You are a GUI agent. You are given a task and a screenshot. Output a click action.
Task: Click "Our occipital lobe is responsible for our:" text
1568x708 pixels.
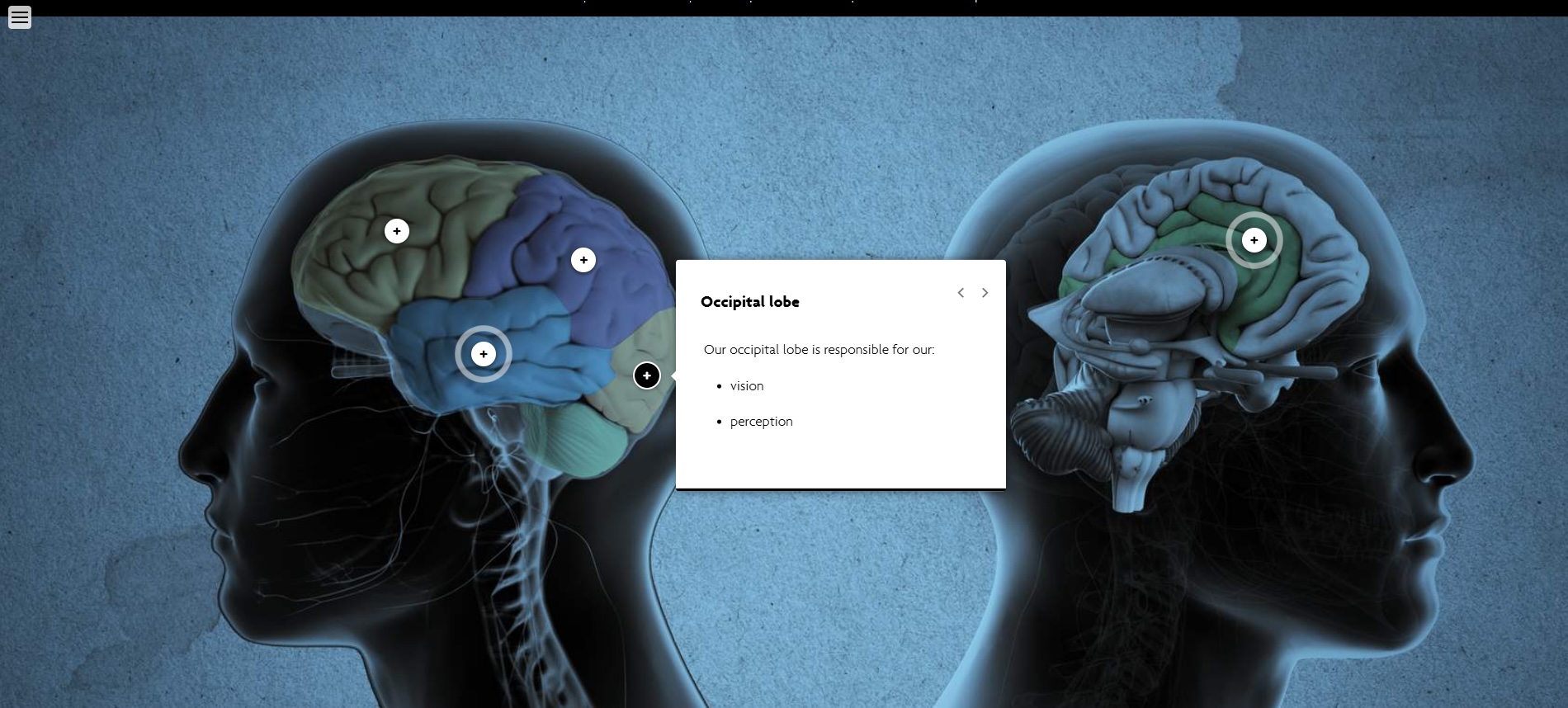819,350
